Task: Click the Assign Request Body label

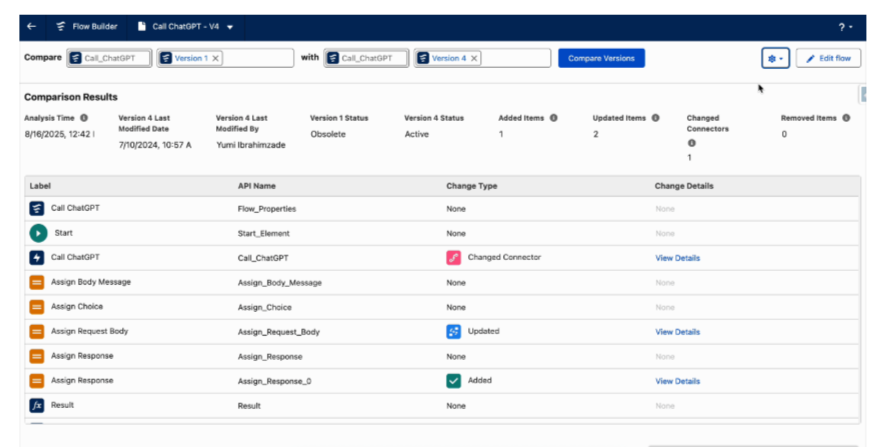Action: click(90, 331)
